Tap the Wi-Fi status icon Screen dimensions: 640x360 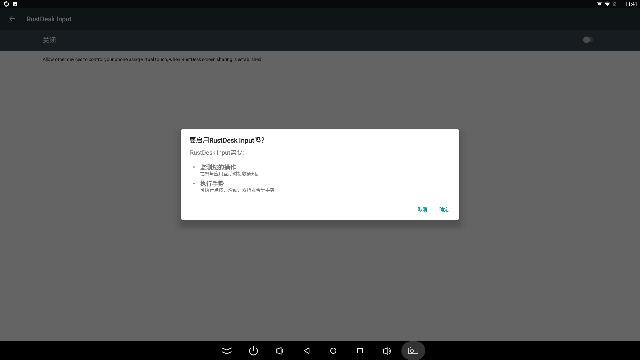click(607, 4)
